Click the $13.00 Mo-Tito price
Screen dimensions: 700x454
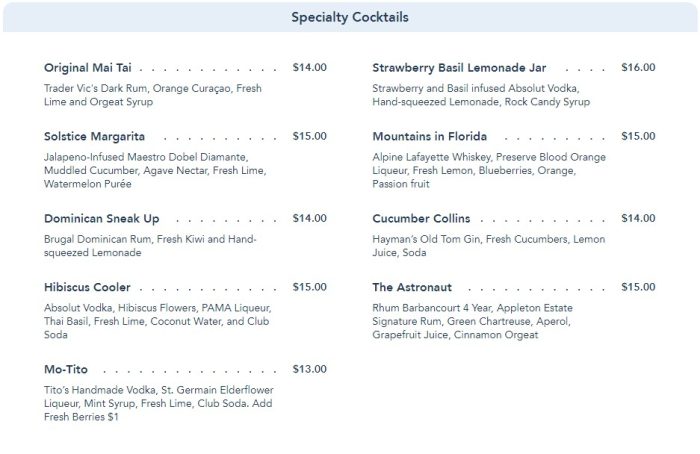click(309, 369)
